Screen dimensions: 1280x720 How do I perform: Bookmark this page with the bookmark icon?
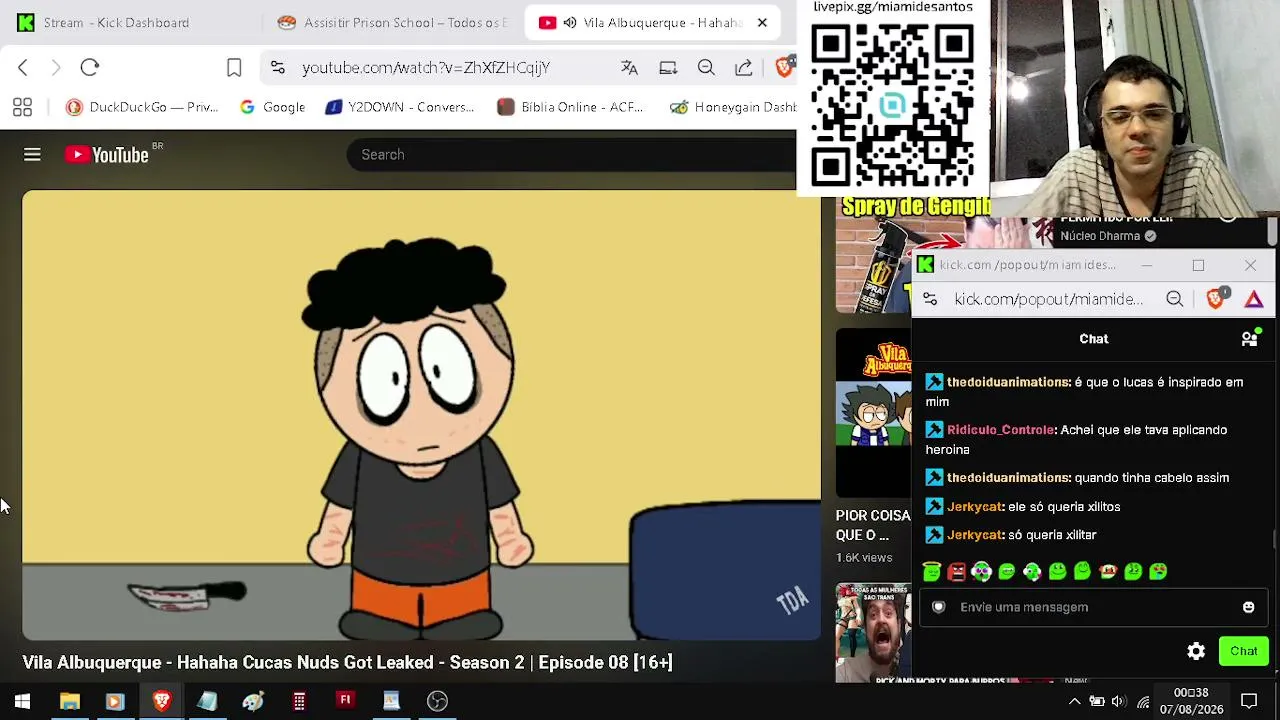pos(234,67)
